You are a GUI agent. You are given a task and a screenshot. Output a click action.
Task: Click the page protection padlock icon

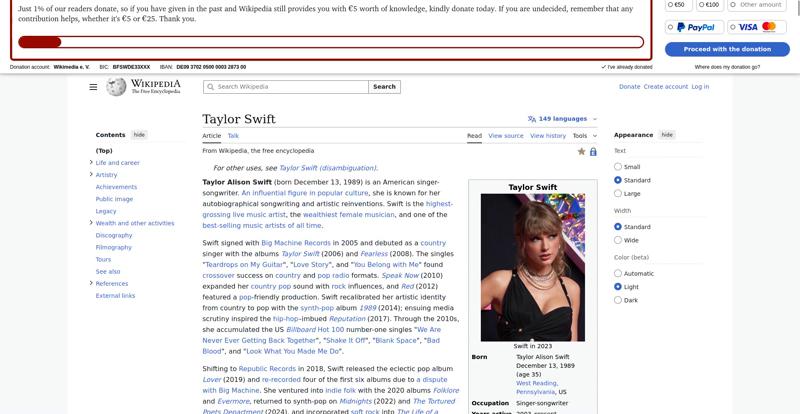[x=593, y=152]
